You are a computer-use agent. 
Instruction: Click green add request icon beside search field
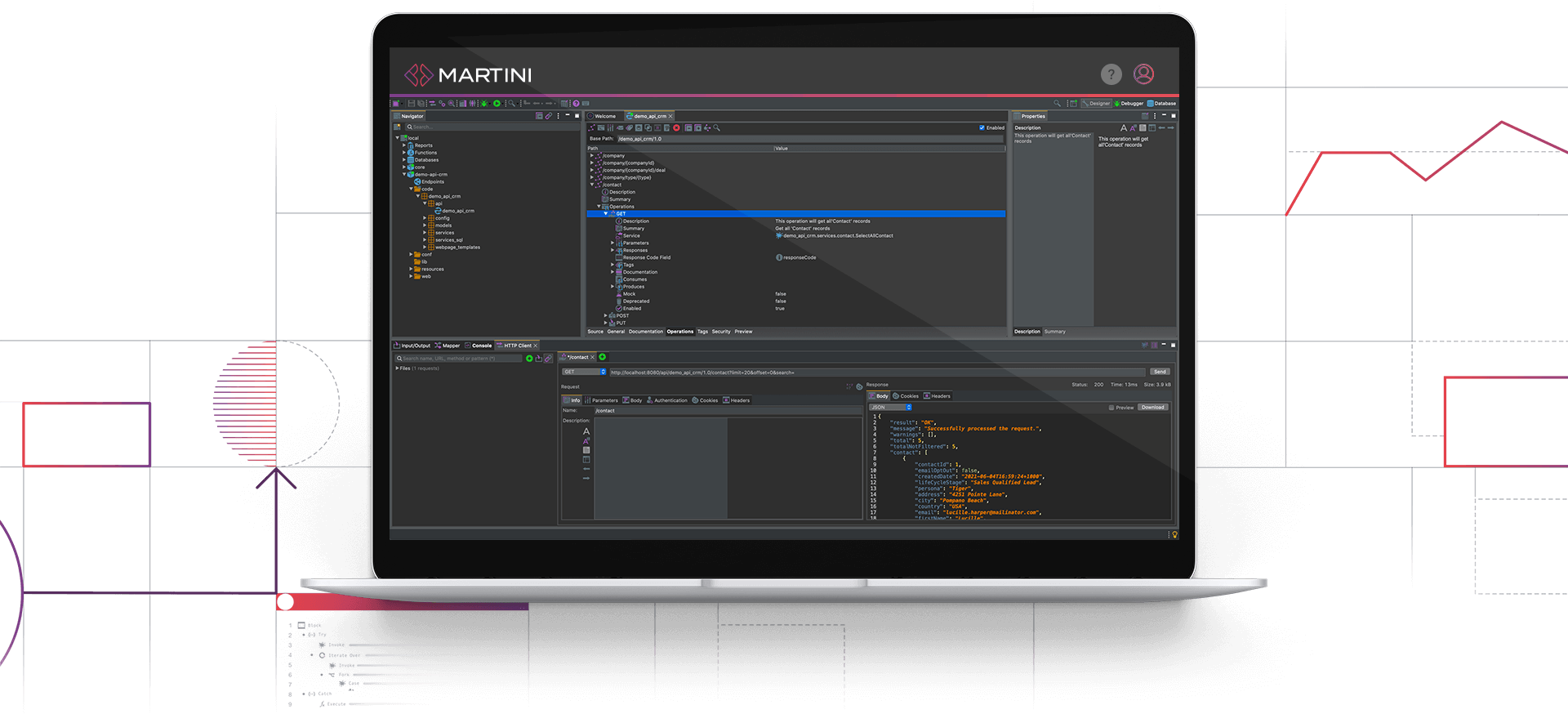pyautogui.click(x=529, y=358)
